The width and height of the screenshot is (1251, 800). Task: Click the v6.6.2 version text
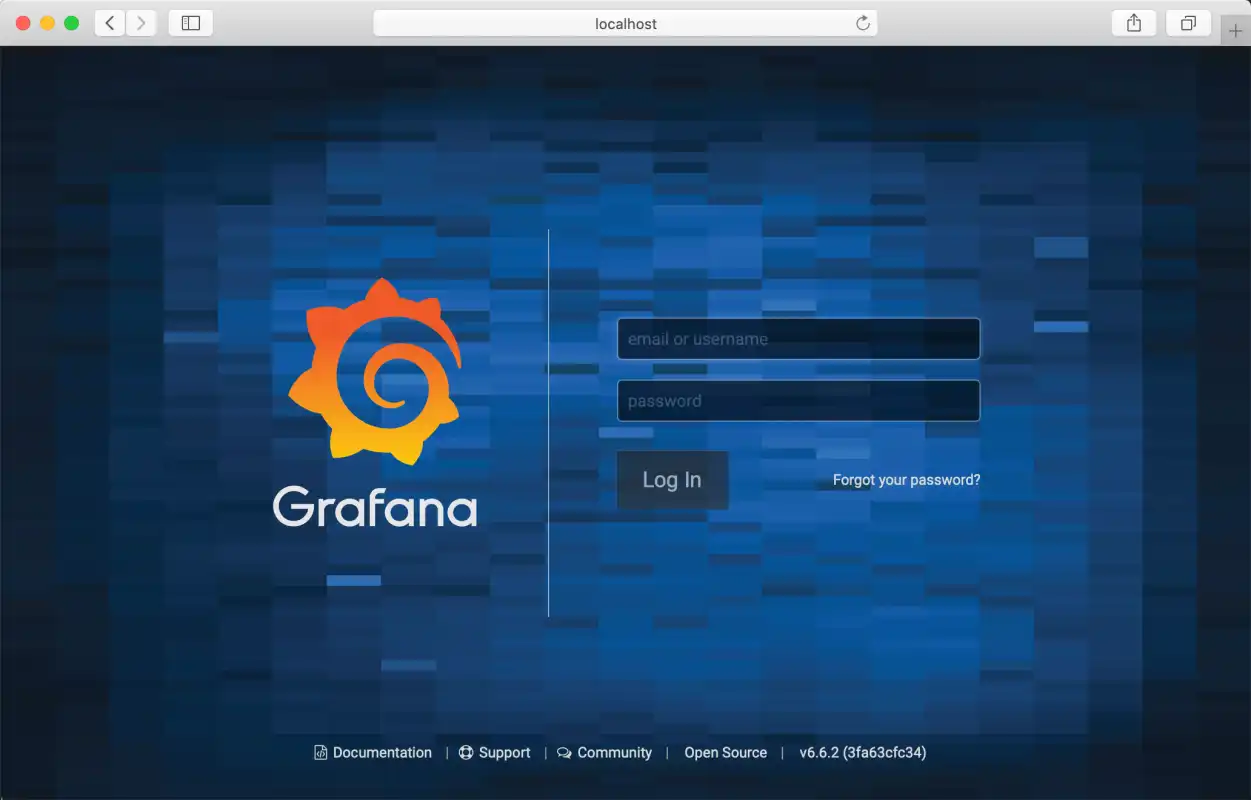[862, 753]
